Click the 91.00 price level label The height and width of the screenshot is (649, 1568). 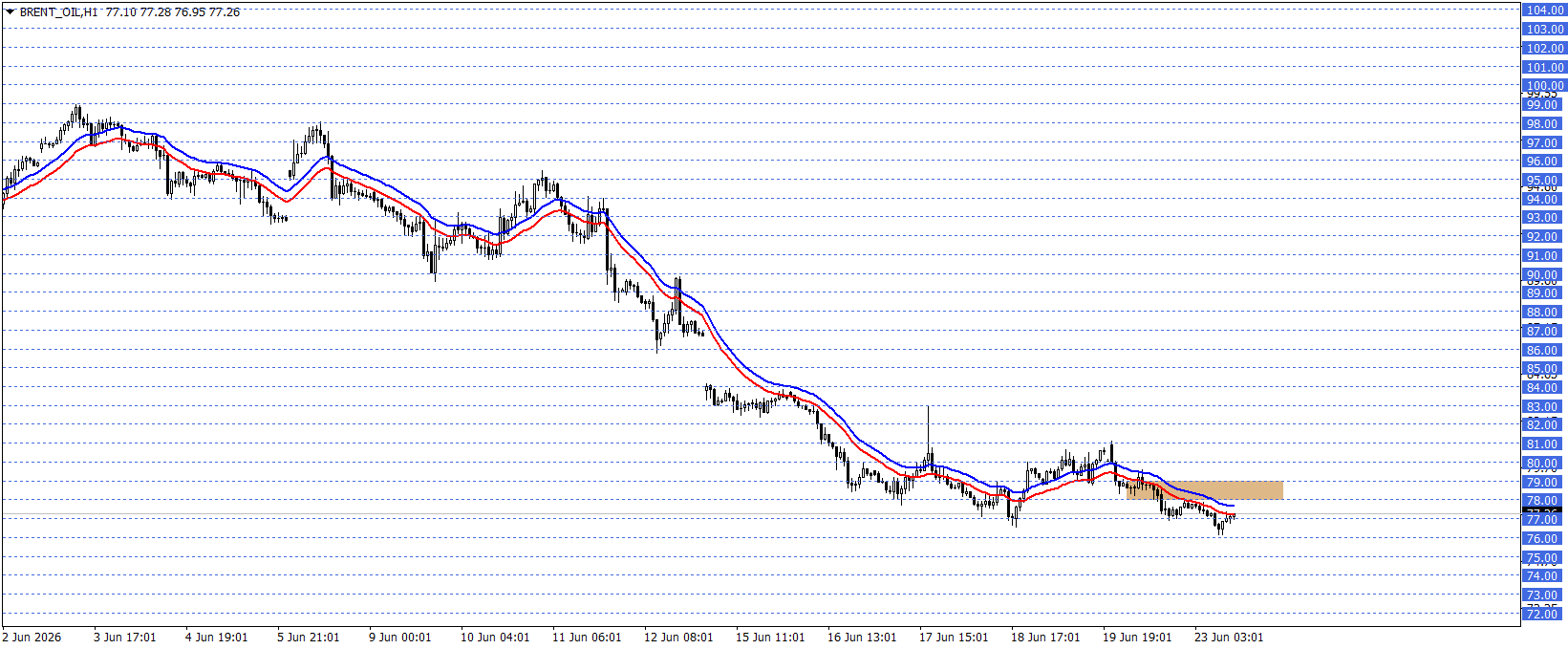(x=1544, y=255)
